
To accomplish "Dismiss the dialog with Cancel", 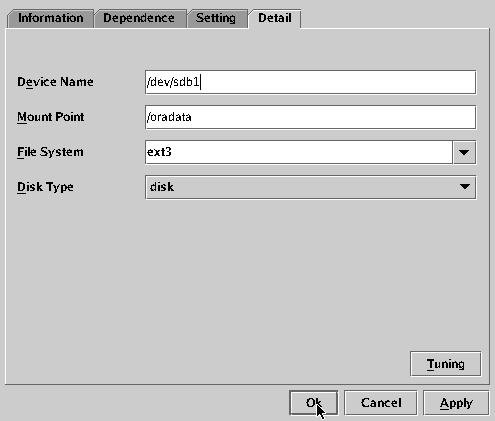I will 381,403.
